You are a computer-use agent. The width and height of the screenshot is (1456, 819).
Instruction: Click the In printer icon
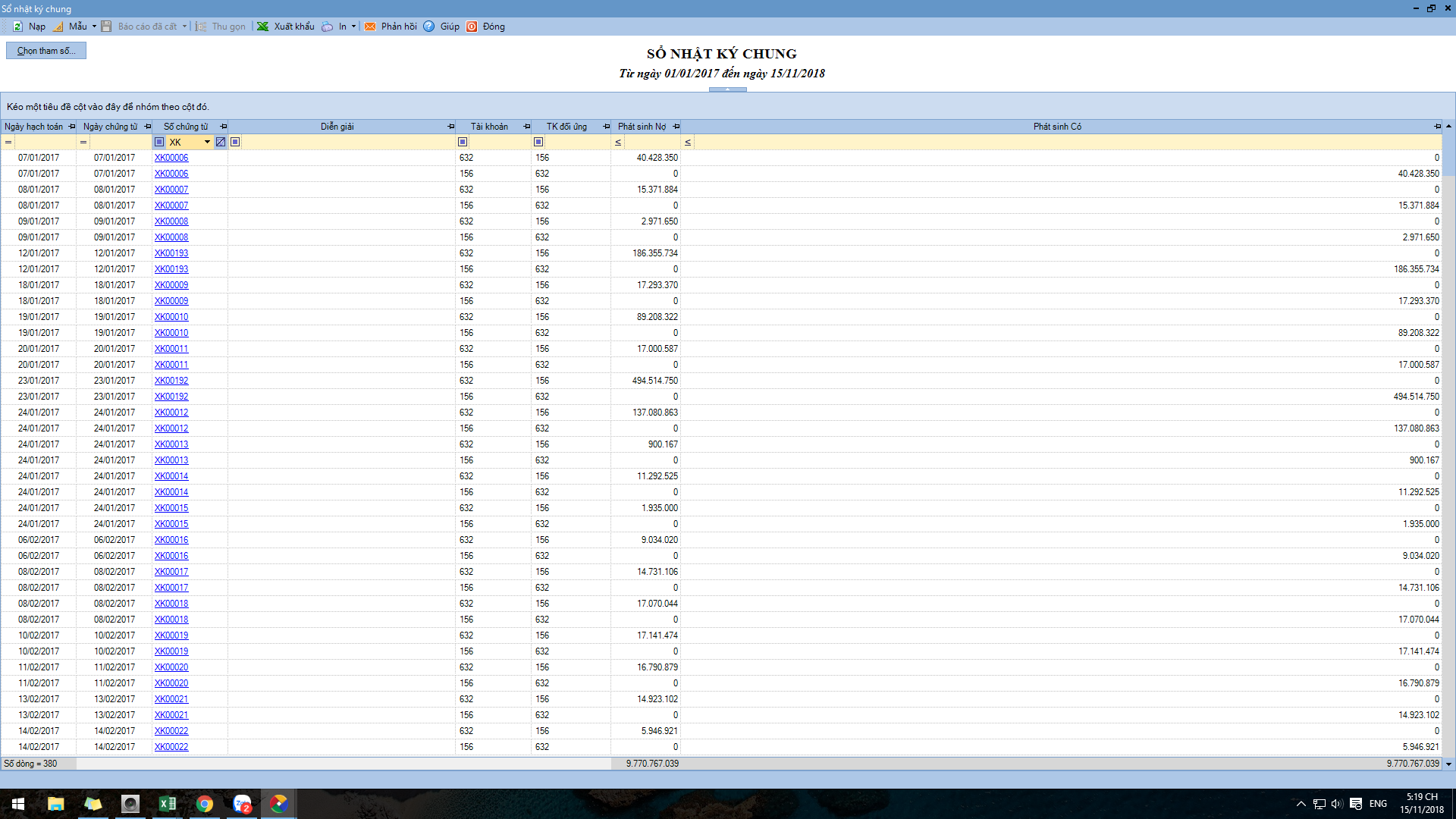point(327,27)
